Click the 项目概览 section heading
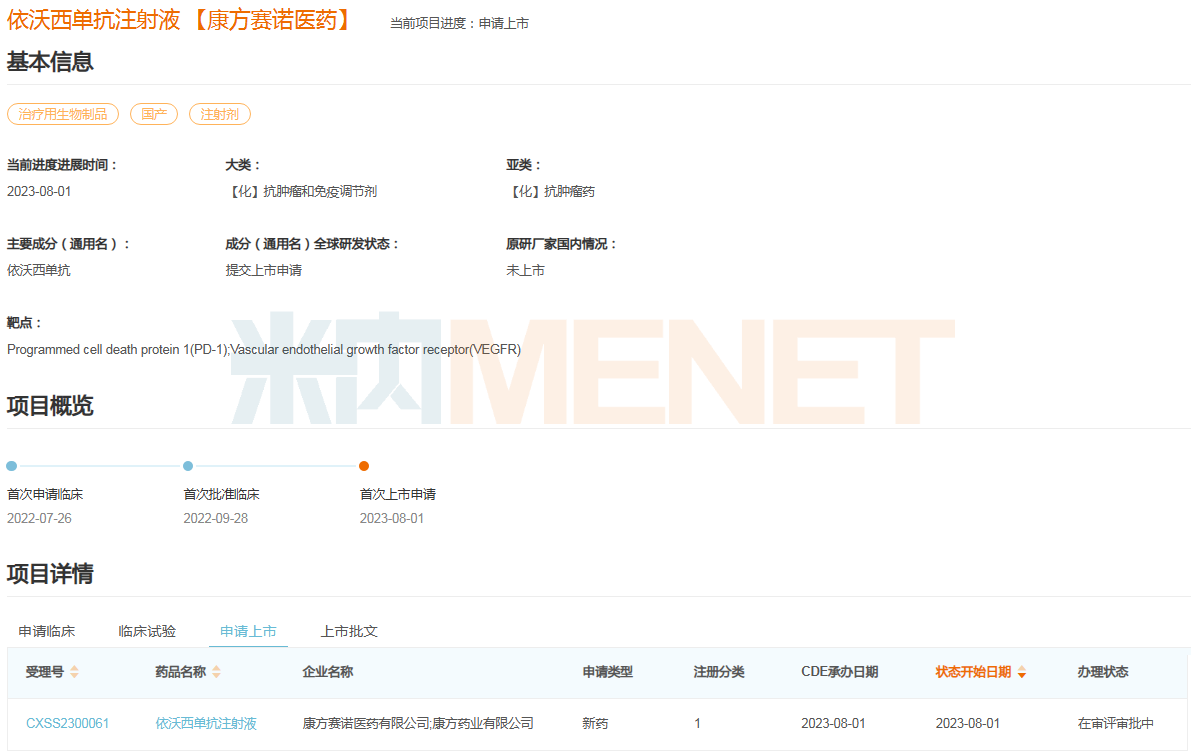 50,405
